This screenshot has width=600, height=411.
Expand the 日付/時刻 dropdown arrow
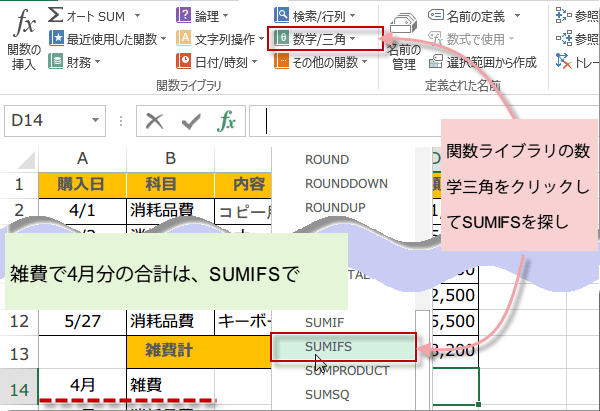(x=254, y=62)
